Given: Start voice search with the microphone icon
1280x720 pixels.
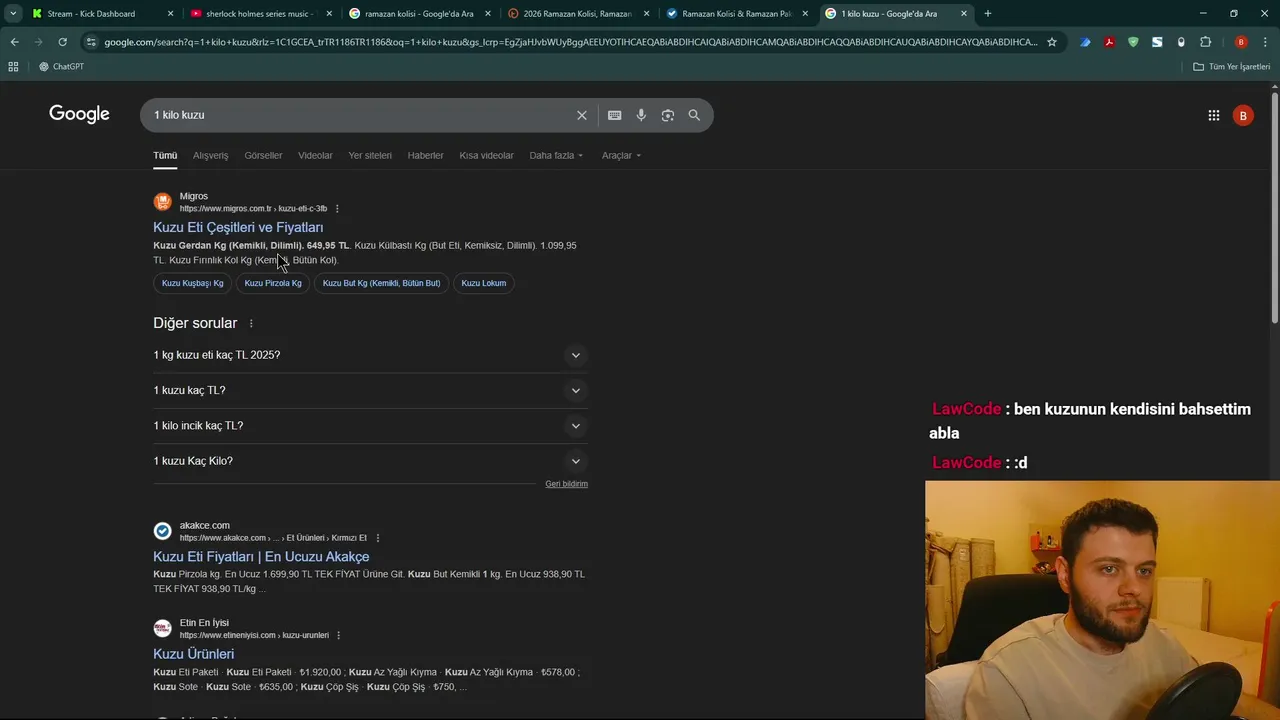Looking at the screenshot, I should pos(641,115).
